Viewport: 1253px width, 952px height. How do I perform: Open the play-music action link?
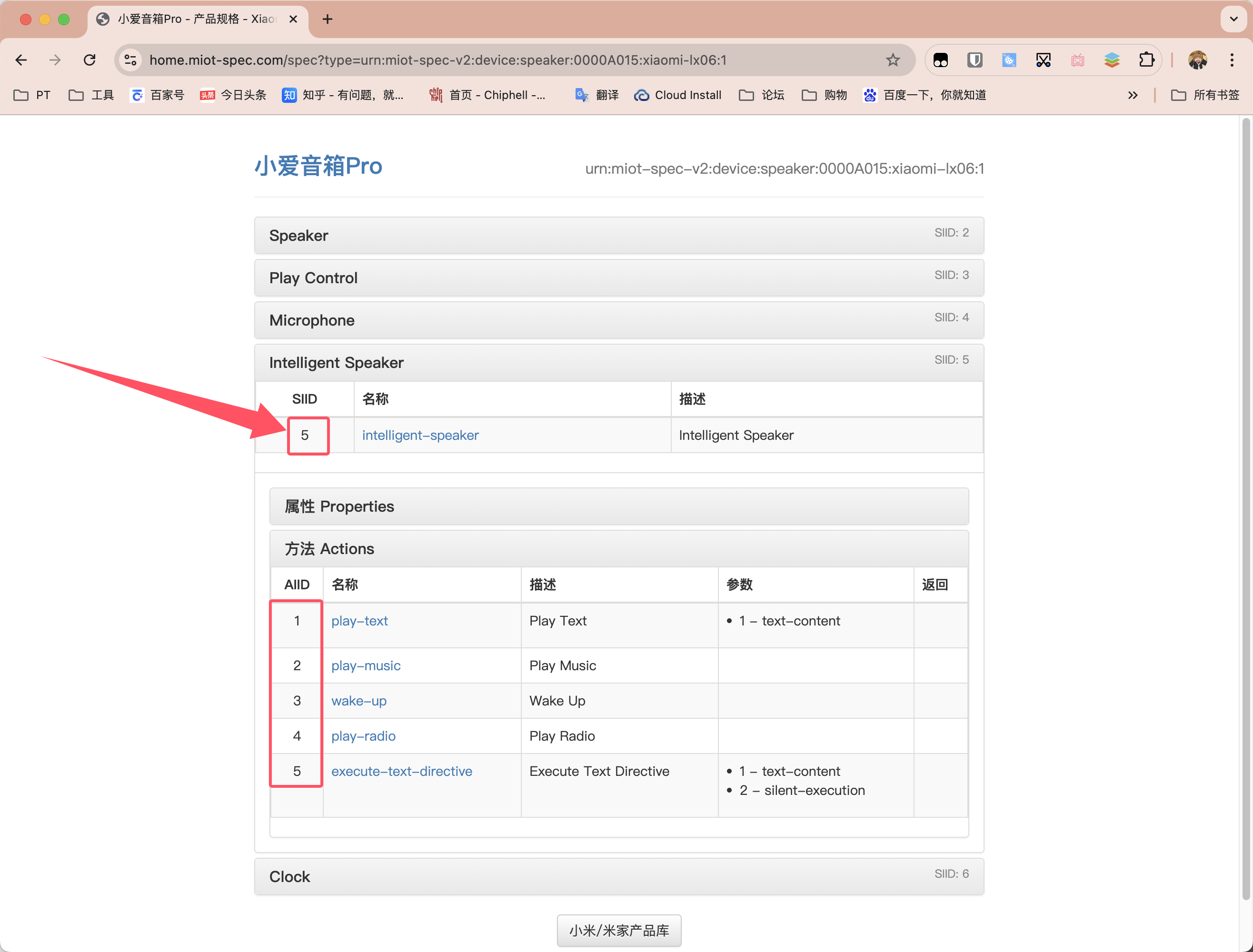(366, 665)
